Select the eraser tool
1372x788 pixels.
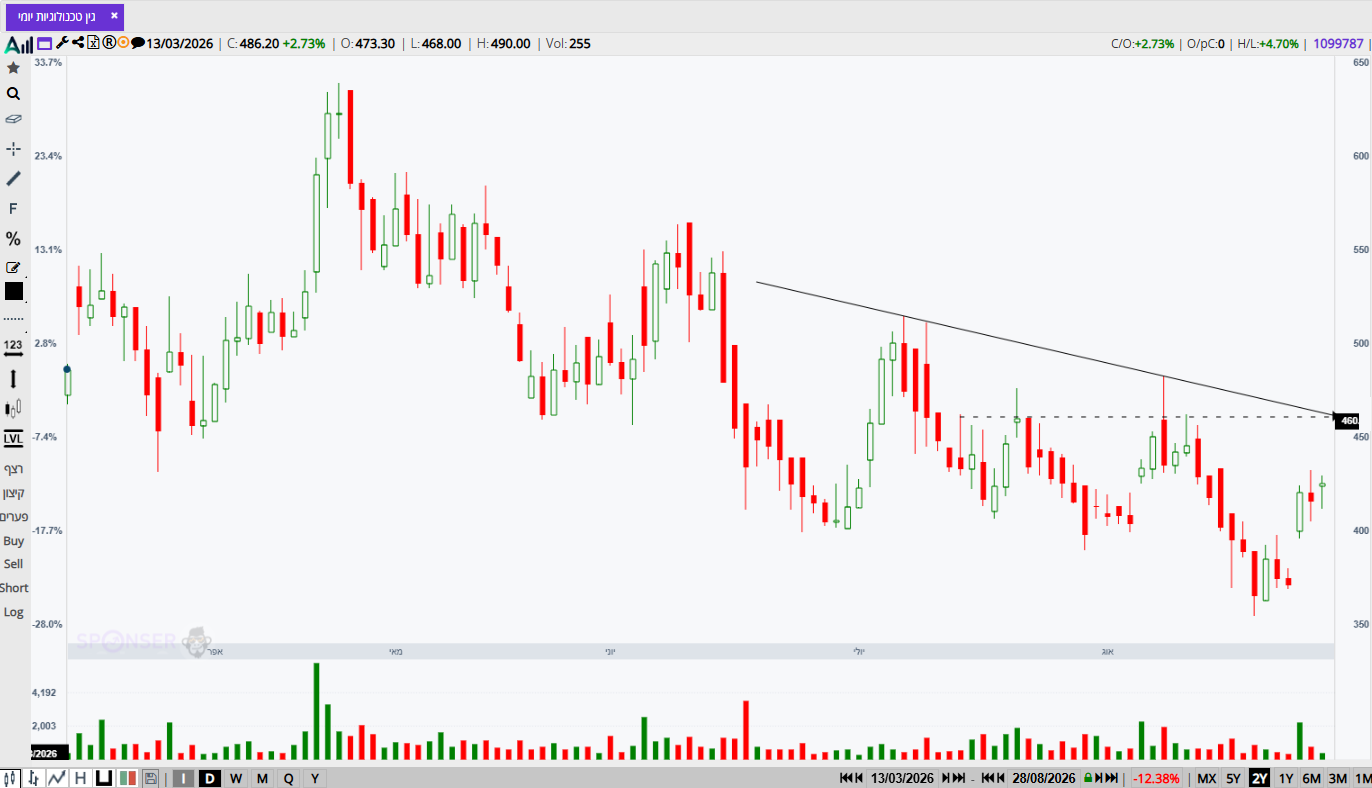click(x=13, y=119)
